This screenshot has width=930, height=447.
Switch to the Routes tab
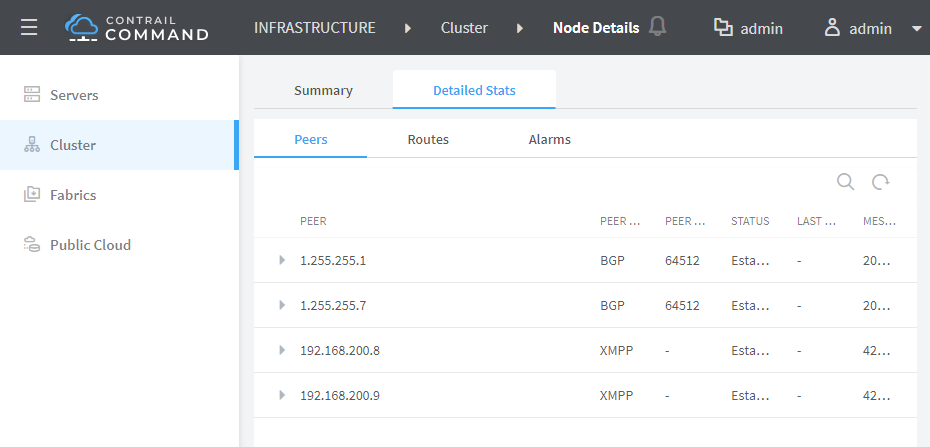pyautogui.click(x=428, y=139)
